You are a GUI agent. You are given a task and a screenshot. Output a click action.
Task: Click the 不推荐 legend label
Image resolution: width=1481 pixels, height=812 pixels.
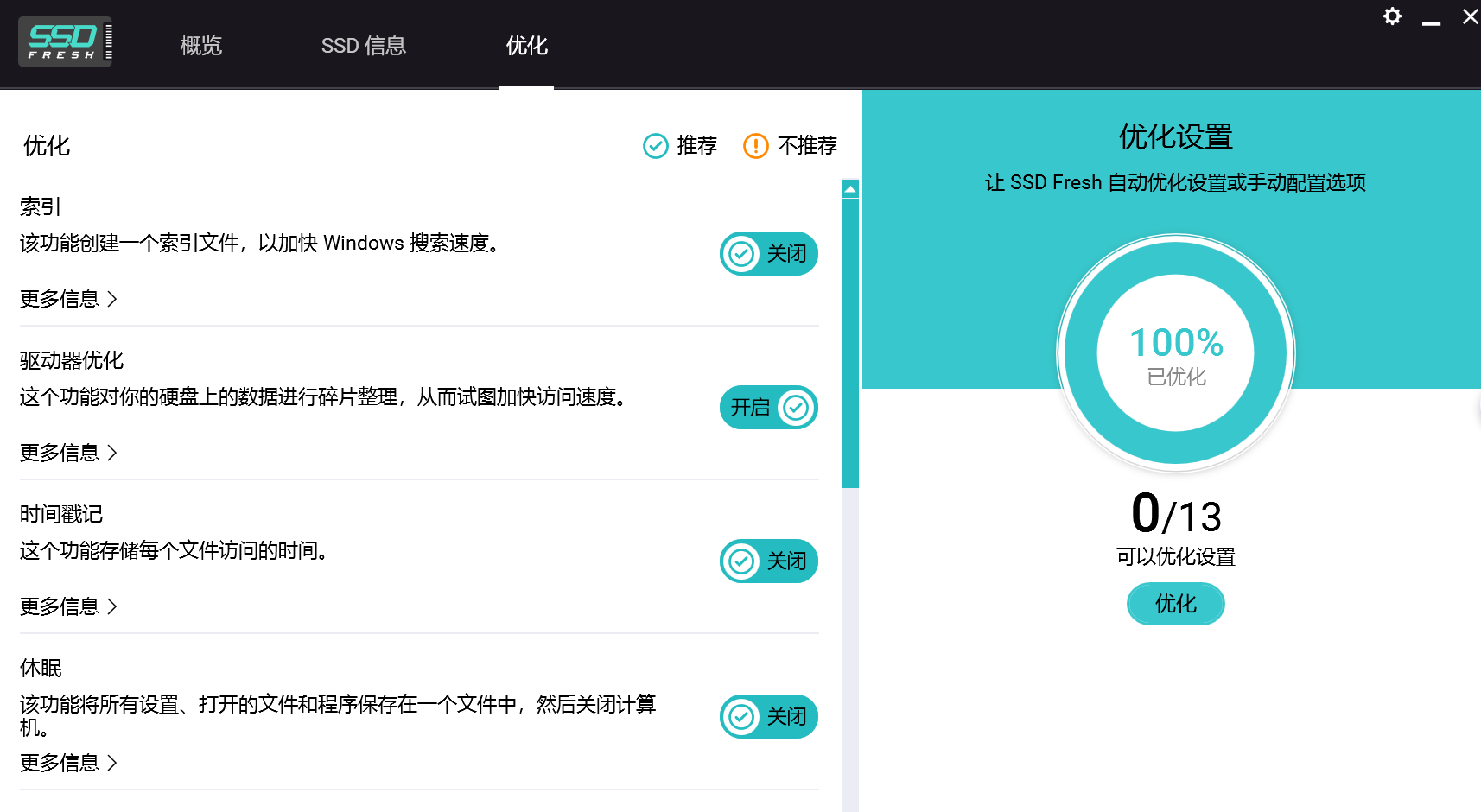point(807,145)
